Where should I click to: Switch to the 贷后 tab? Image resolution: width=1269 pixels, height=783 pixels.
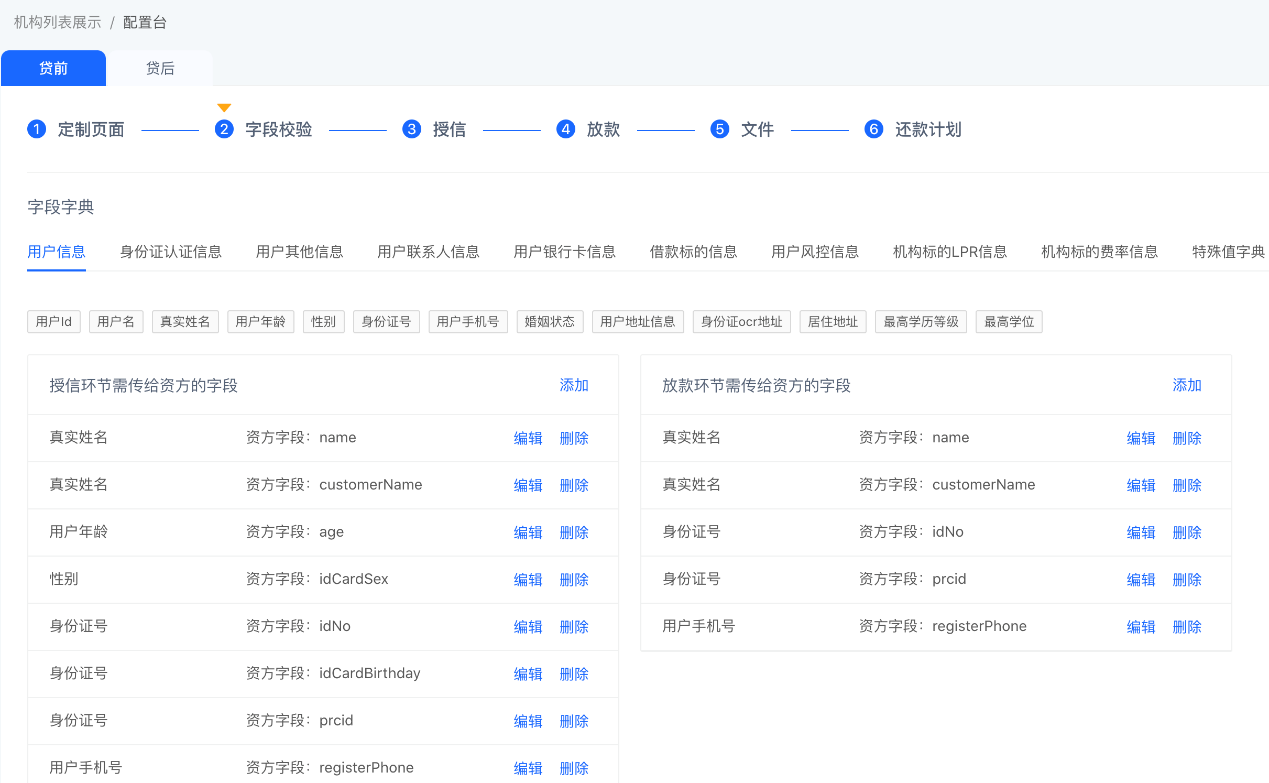(160, 68)
